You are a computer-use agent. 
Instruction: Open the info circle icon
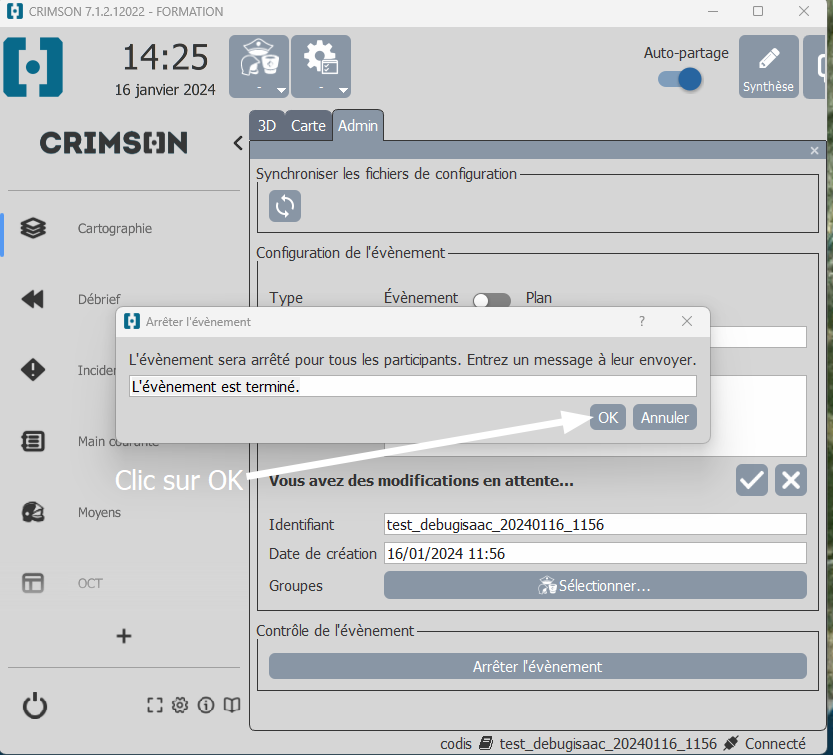point(206,705)
